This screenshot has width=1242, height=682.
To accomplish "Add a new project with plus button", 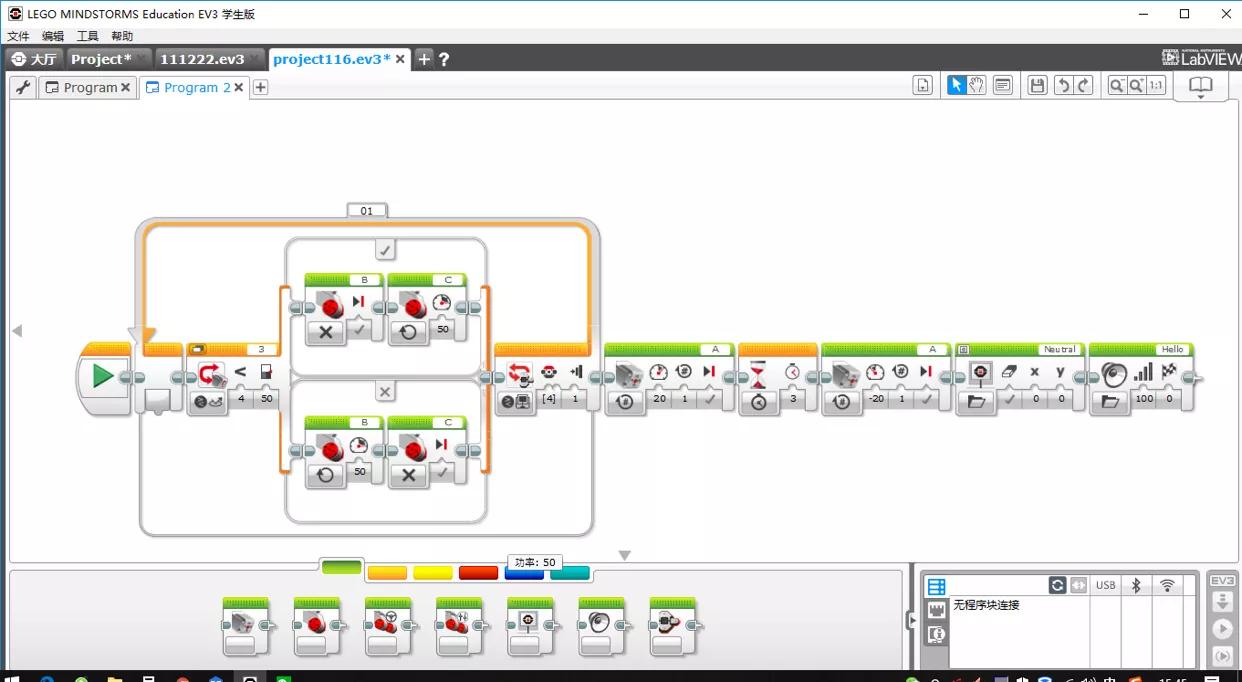I will 424,59.
